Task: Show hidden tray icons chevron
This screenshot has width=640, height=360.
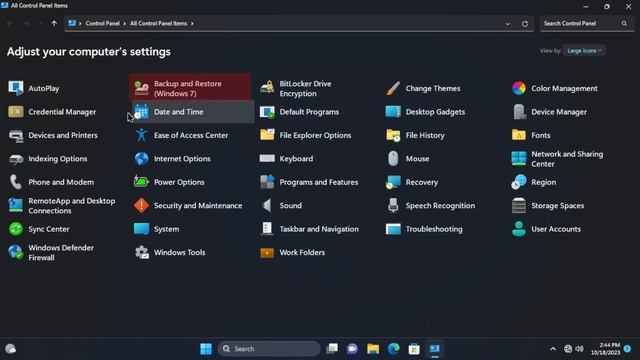Action: click(x=553, y=349)
